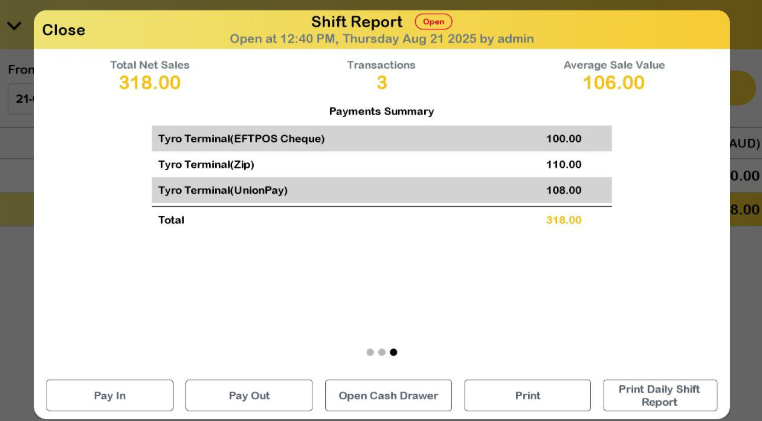
Task: Switch to the second page dot
Action: 382,352
